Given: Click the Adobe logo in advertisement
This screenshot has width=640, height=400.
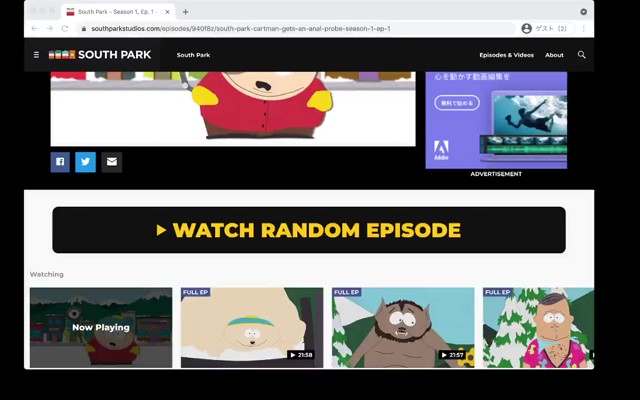Looking at the screenshot, I should tap(441, 150).
